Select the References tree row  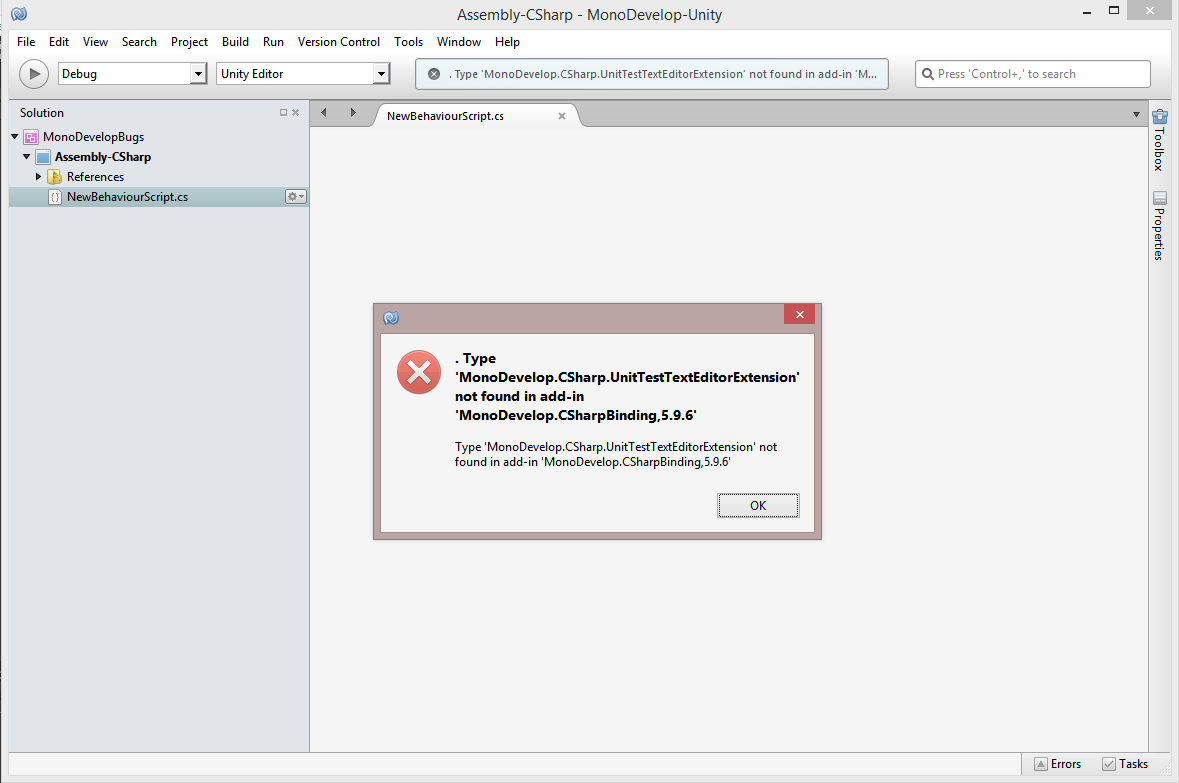[159, 177]
